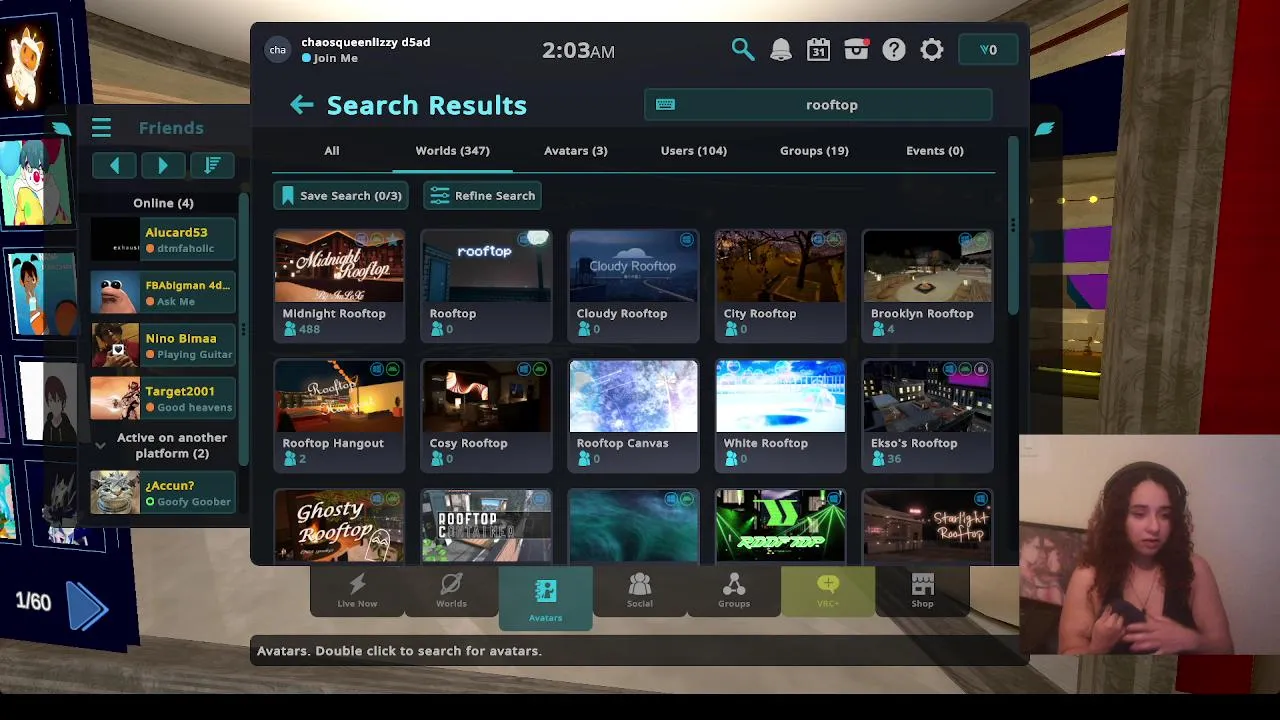Open the Cosy Rooftop world
The image size is (1280, 720).
tap(486, 416)
